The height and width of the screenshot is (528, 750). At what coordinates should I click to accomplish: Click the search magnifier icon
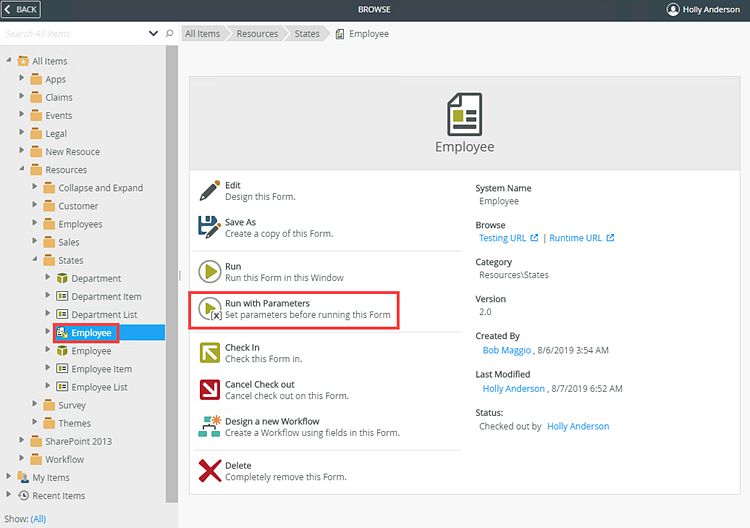(169, 33)
